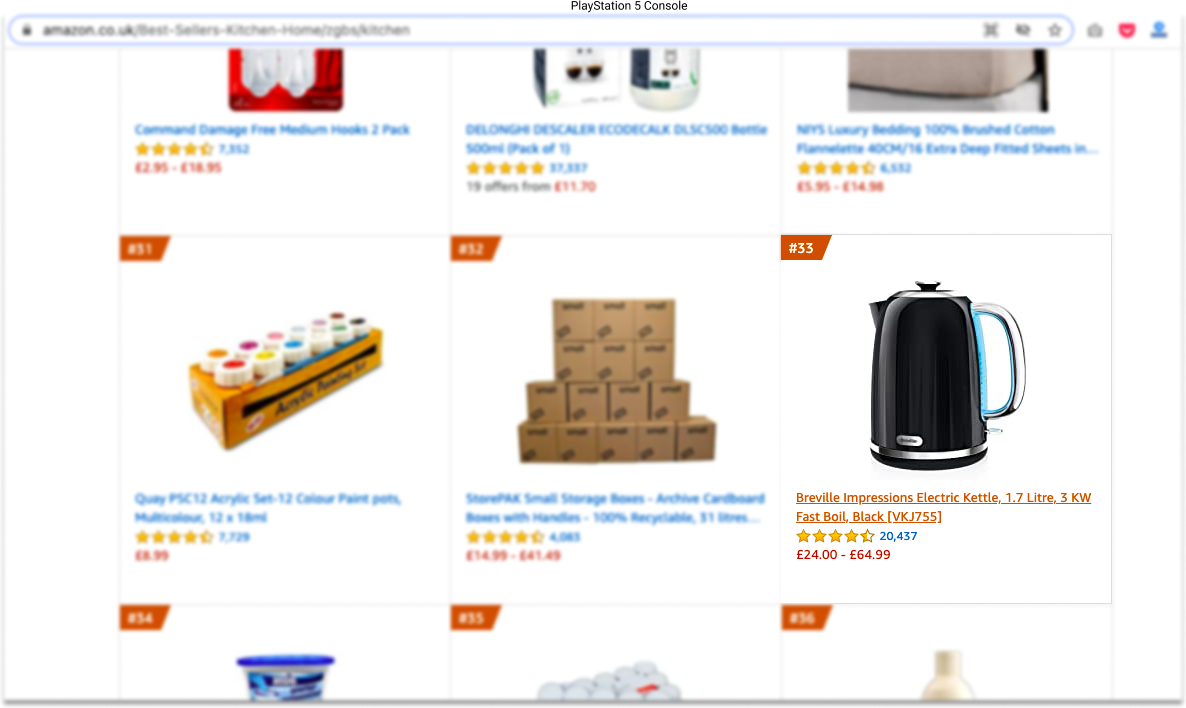This screenshot has height=708, width=1186.
Task: Click the padlock site security icon
Action: tap(26, 30)
